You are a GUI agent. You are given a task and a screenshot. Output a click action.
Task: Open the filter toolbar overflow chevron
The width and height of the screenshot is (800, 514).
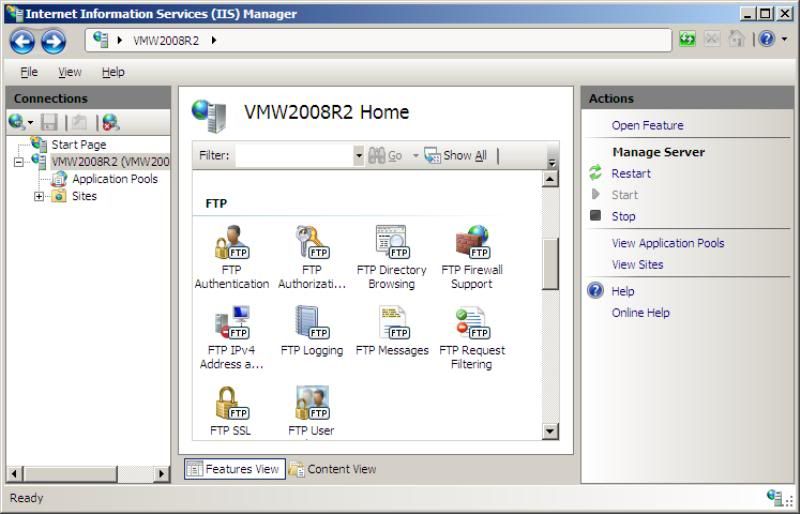pos(552,163)
